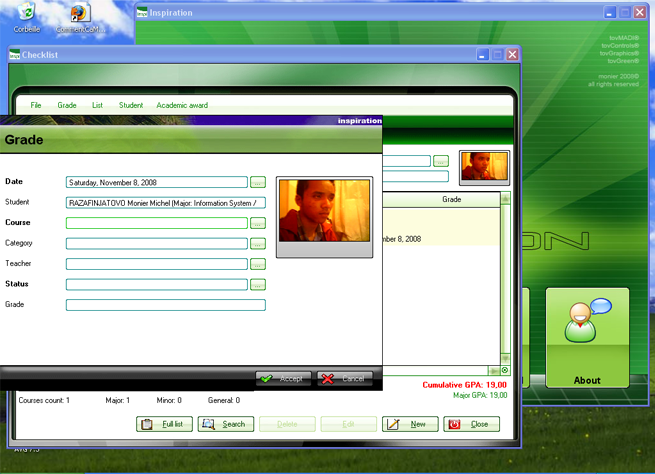655x474 pixels.
Task: Click the Close button with red icon
Action: [471, 424]
